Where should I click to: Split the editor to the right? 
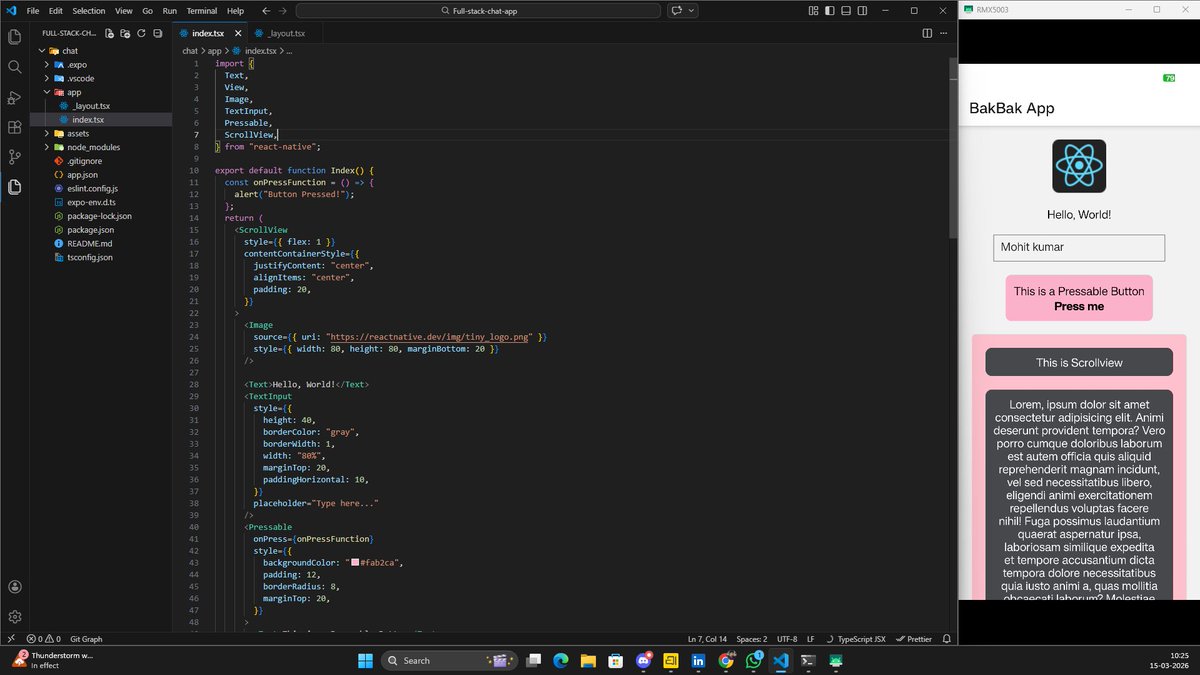[x=927, y=33]
